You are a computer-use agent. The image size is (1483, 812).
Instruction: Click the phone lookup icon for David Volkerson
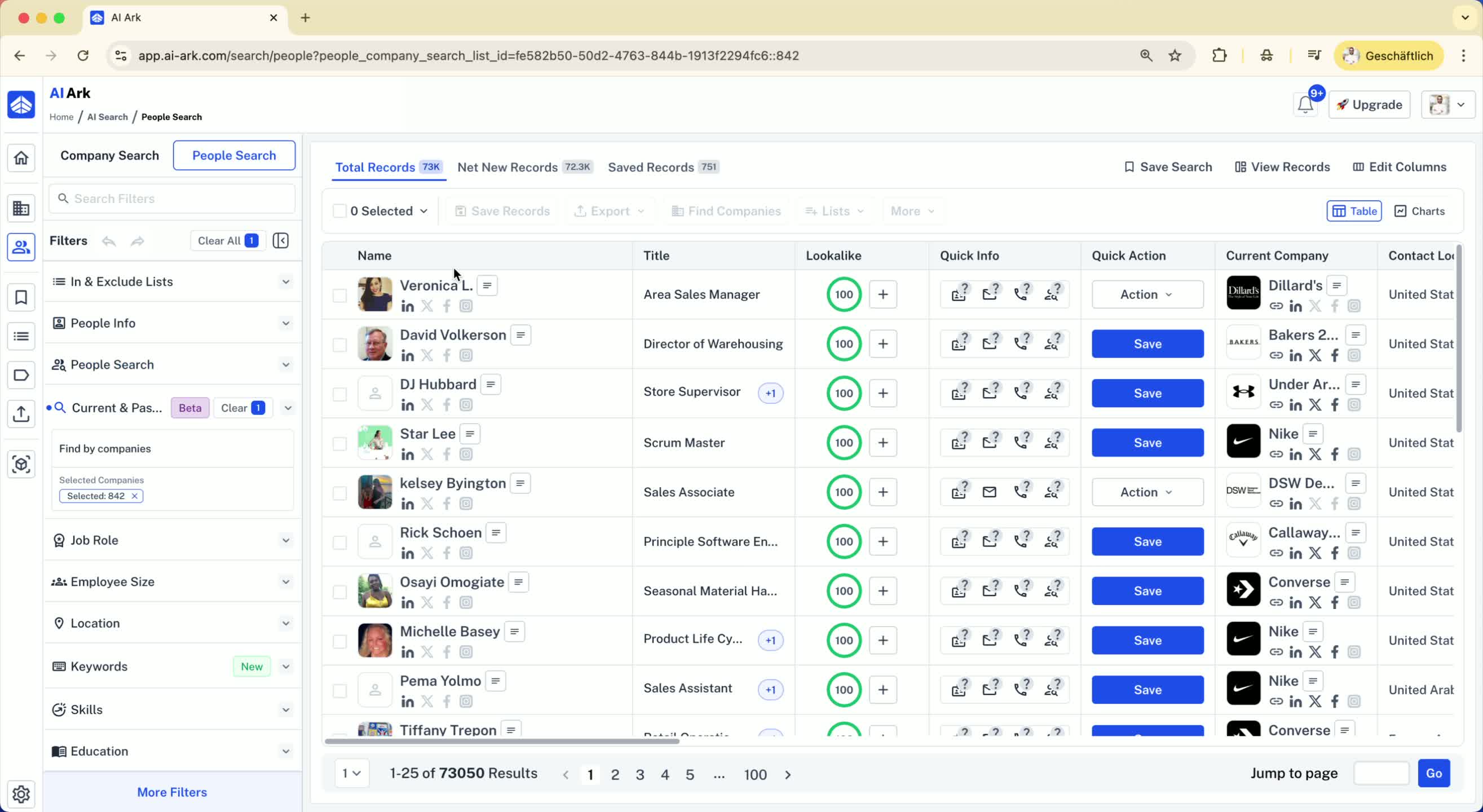(x=1021, y=343)
